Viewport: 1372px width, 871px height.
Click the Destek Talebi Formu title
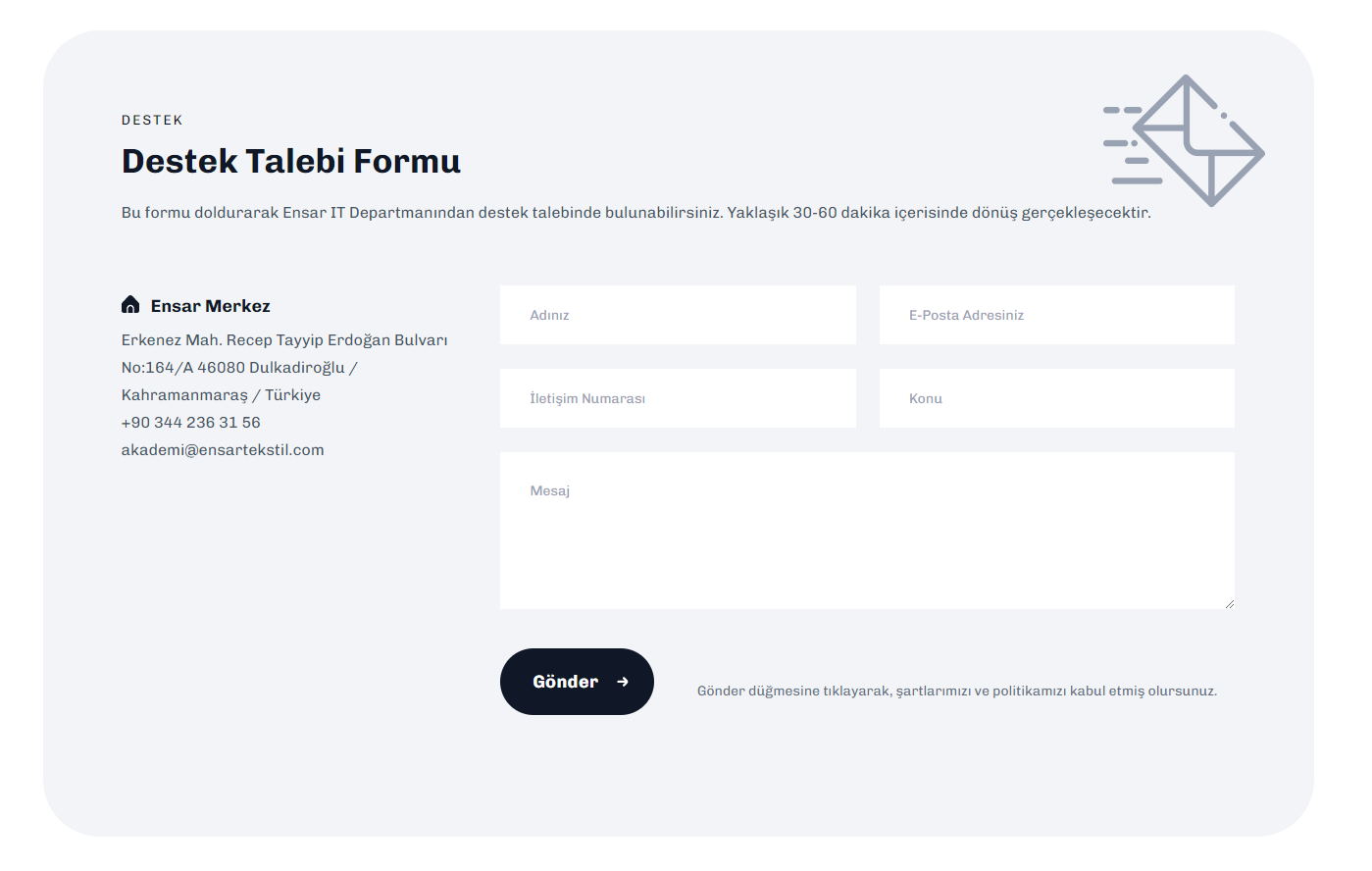(x=291, y=161)
